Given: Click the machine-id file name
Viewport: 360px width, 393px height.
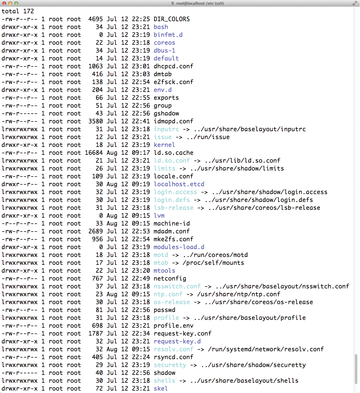Looking at the screenshot, I should coord(171,223).
